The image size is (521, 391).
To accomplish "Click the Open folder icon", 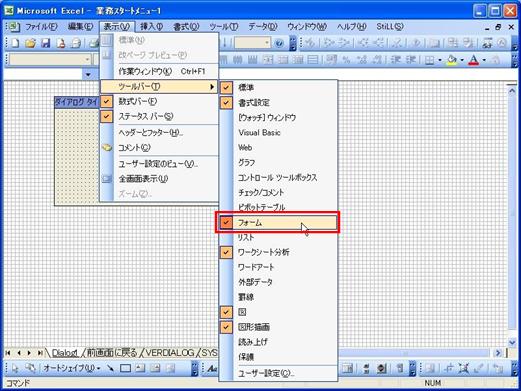I will (x=30, y=43).
